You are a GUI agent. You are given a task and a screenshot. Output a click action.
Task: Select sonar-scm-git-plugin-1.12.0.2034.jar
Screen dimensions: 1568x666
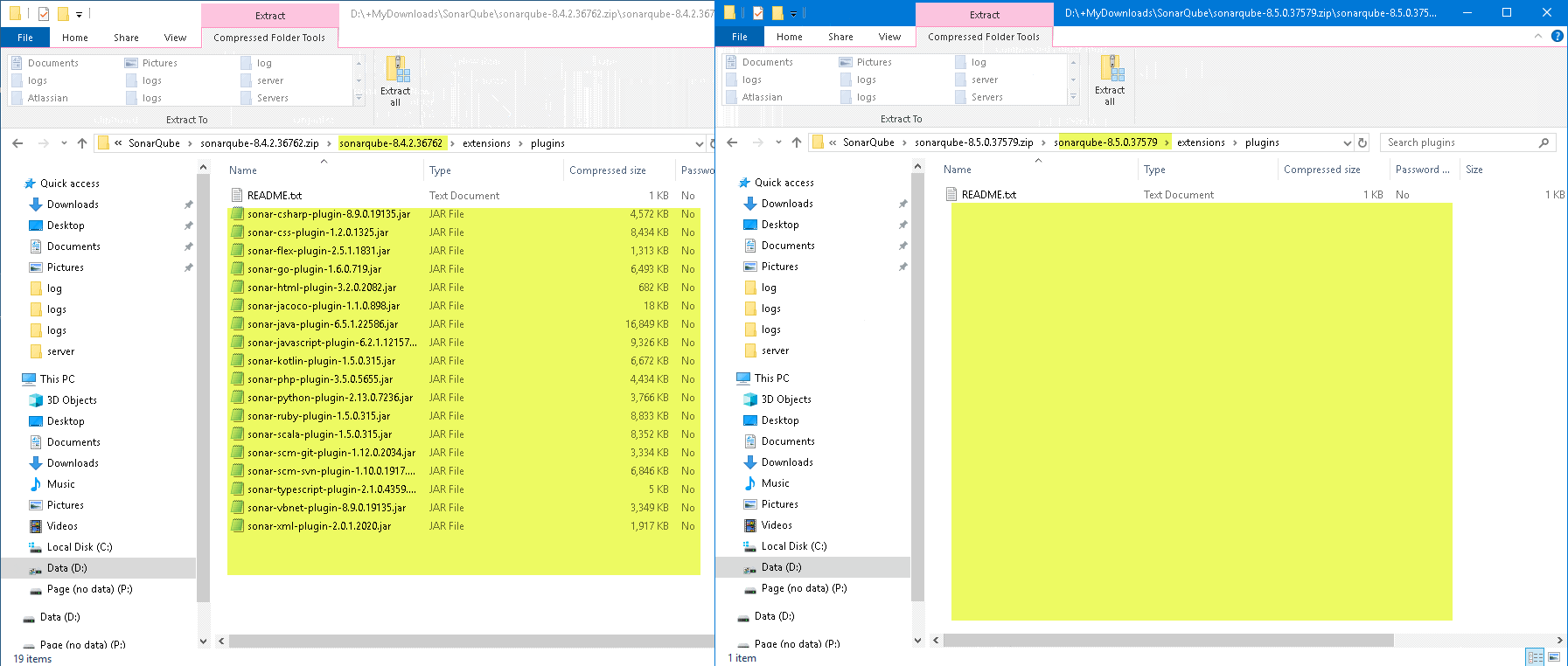[331, 453]
